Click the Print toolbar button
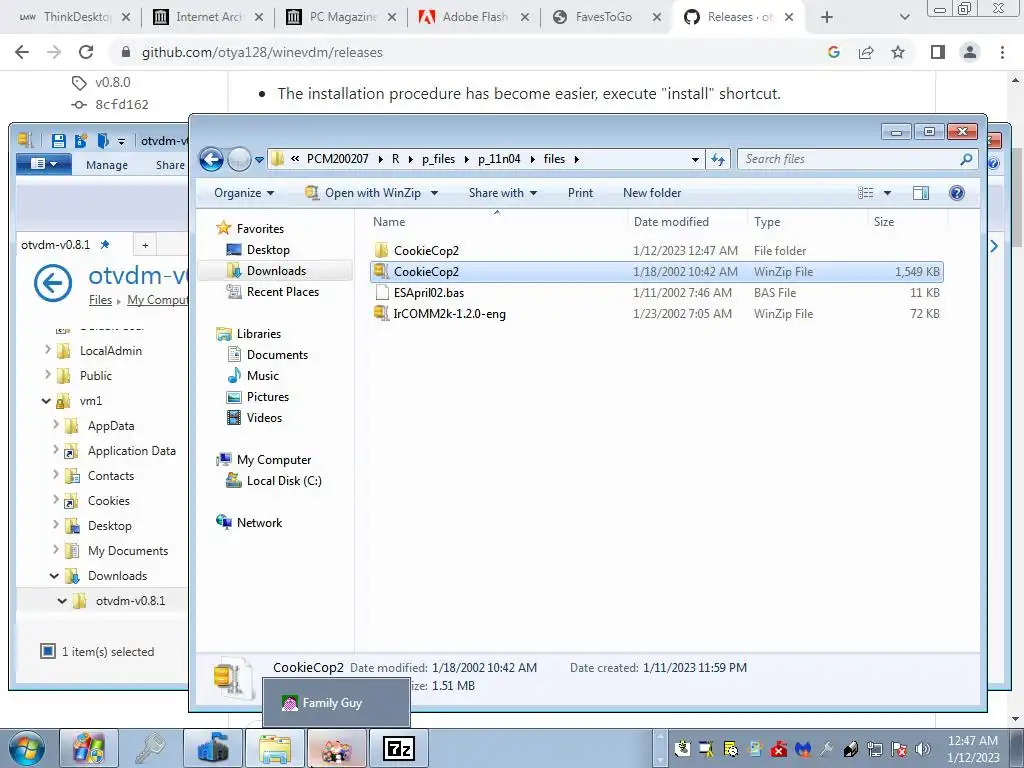 581,193
